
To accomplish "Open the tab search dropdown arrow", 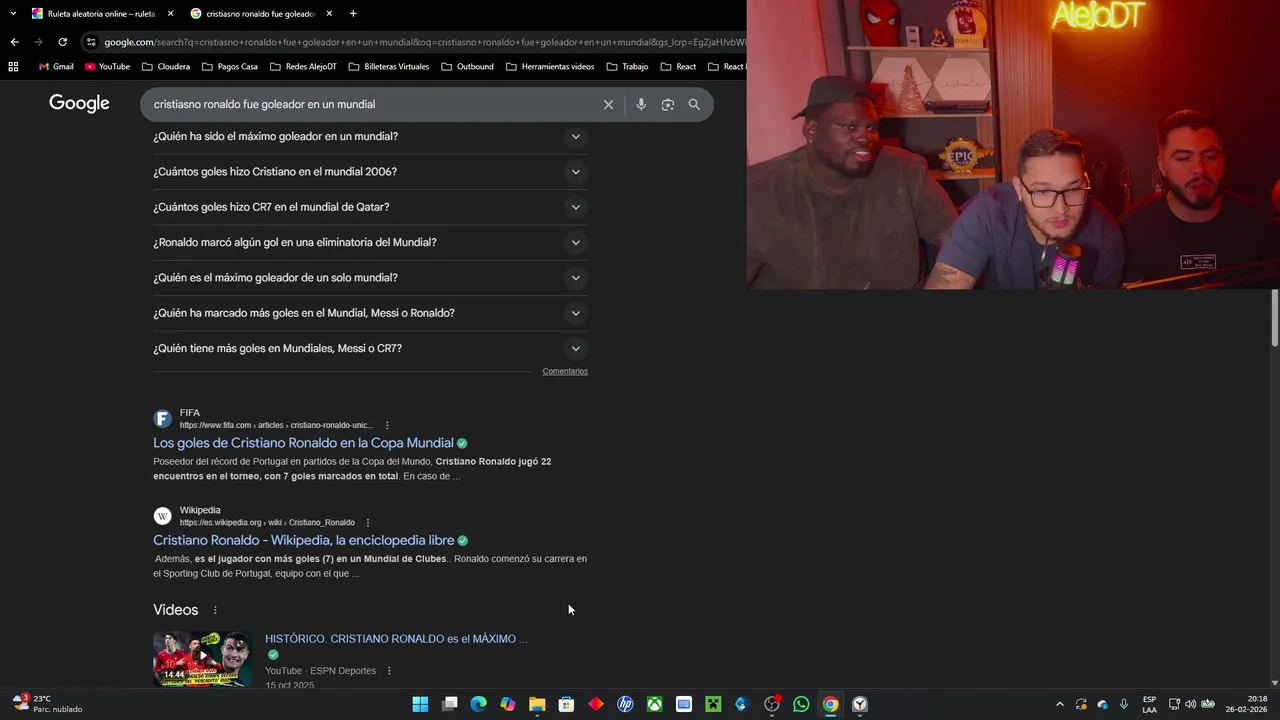I will click(13, 13).
